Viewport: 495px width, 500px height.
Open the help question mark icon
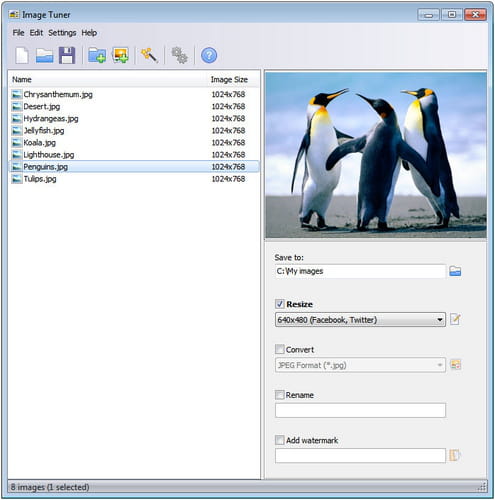pos(209,55)
